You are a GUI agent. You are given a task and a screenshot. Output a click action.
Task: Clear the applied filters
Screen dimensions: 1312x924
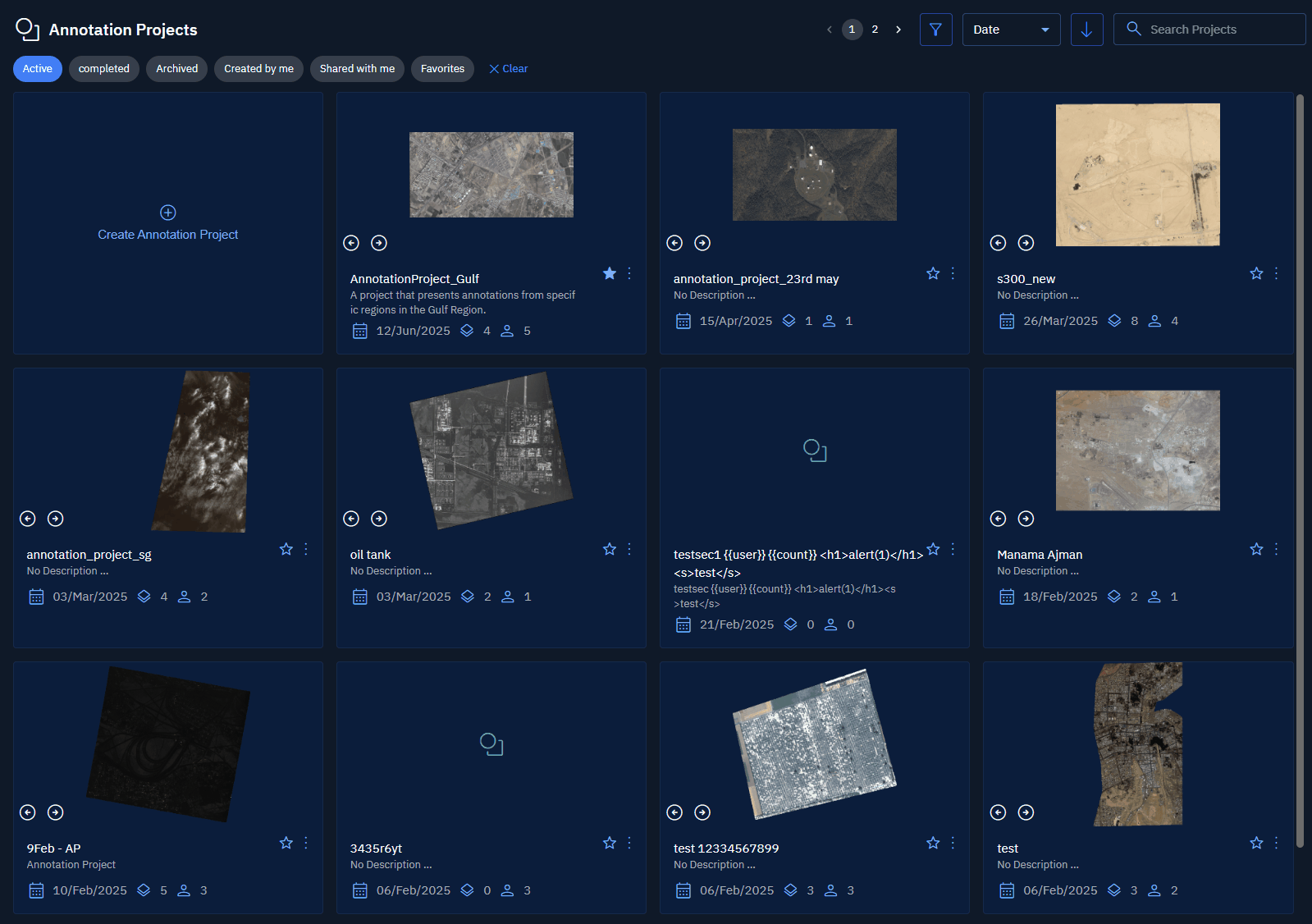[508, 69]
